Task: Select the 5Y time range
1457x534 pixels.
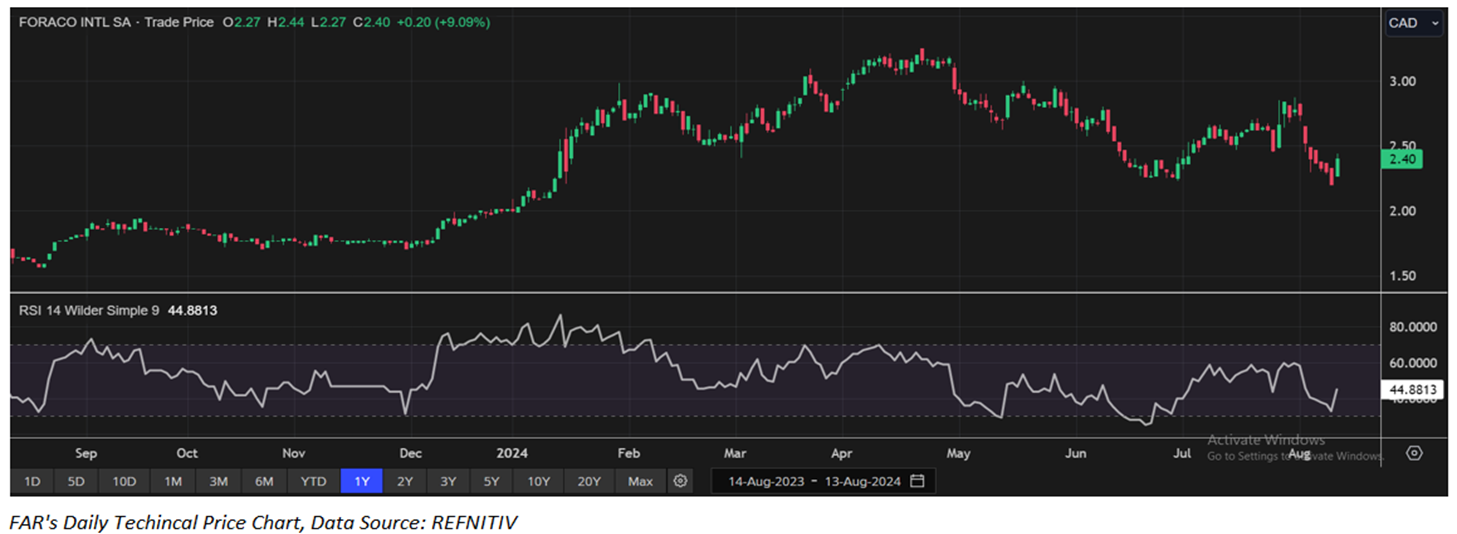Action: coord(491,481)
